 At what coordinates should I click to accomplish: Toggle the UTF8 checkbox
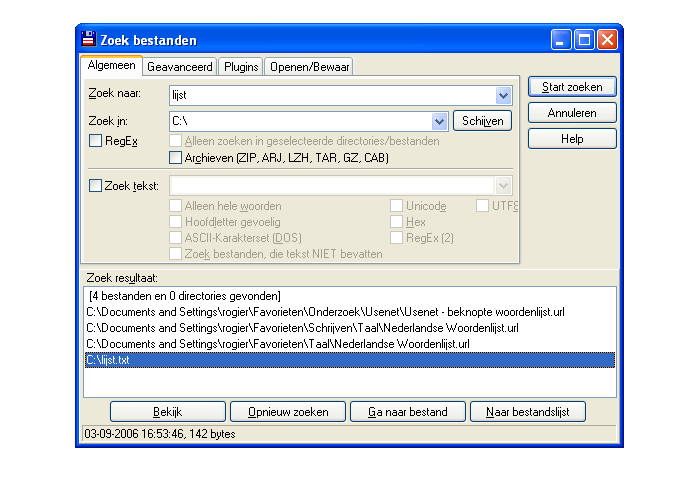pyautogui.click(x=482, y=206)
